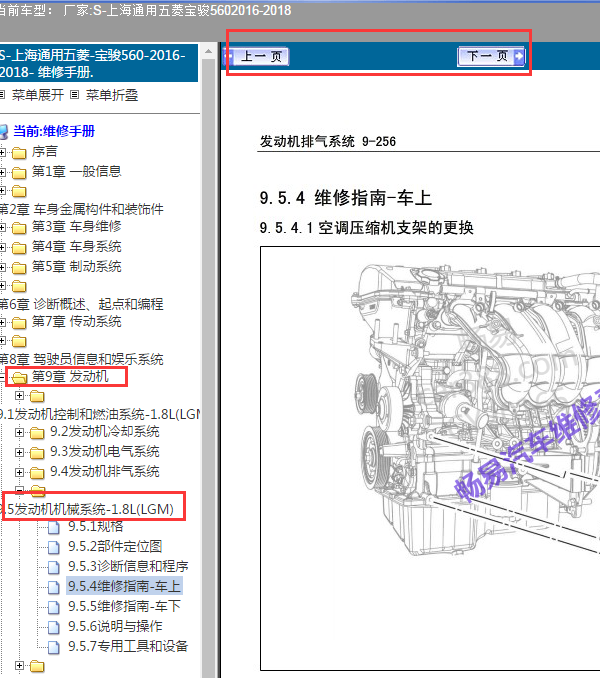Select 9.5发动机机械系统-1.8L(LGM) node
The height and width of the screenshot is (678, 600).
pos(88,509)
